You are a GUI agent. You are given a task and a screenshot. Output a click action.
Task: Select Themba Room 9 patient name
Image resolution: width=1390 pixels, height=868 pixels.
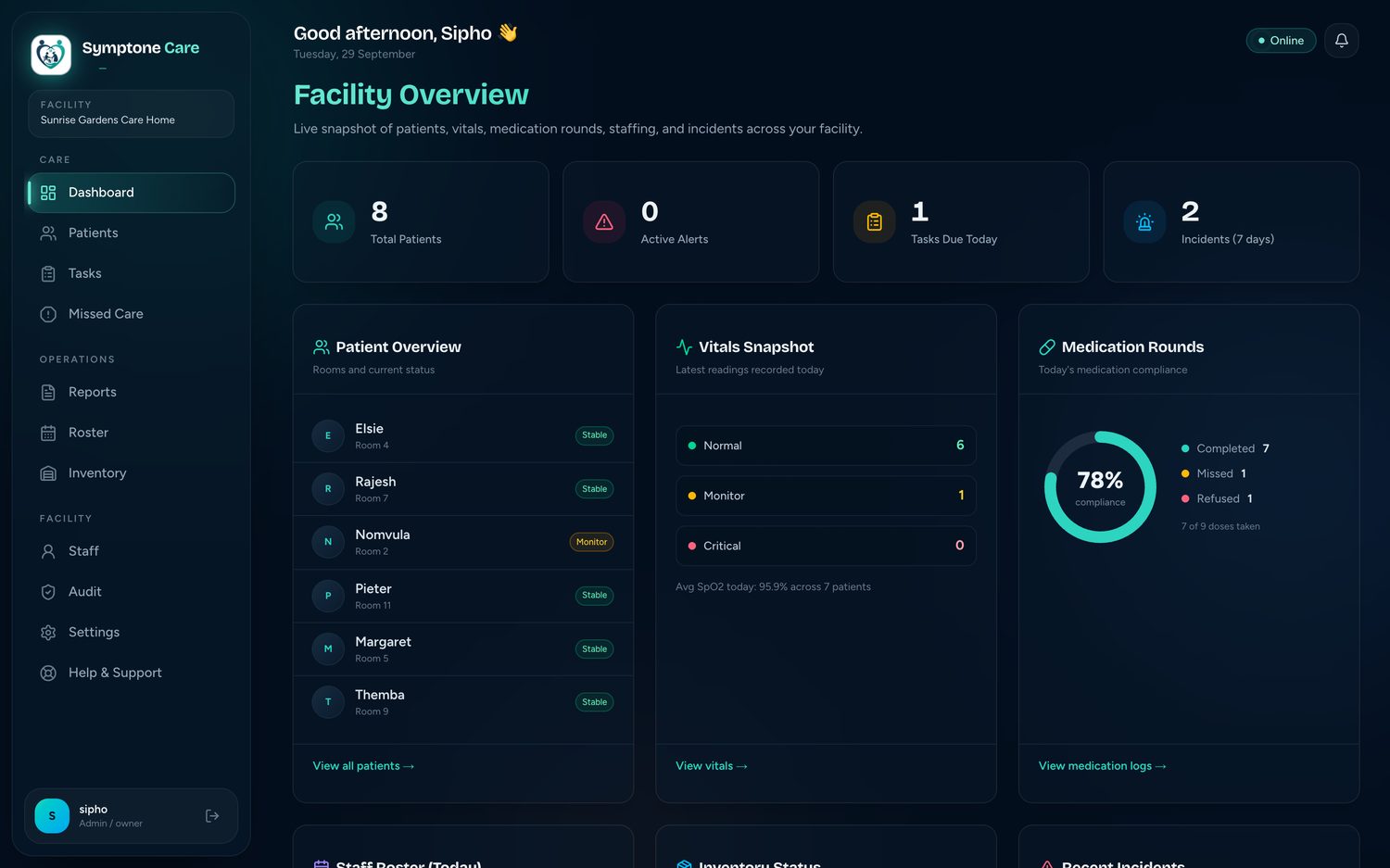click(380, 695)
